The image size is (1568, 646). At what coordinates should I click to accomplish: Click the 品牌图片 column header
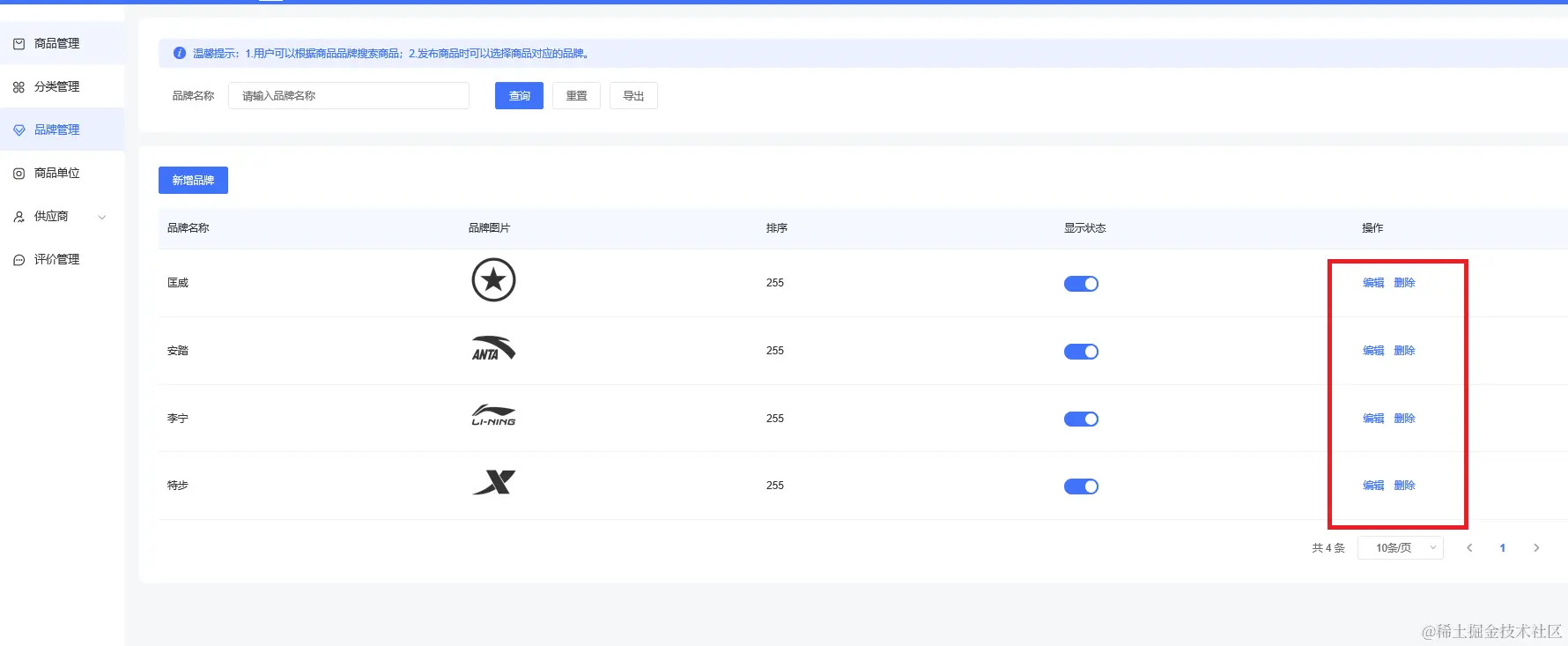pyautogui.click(x=489, y=228)
